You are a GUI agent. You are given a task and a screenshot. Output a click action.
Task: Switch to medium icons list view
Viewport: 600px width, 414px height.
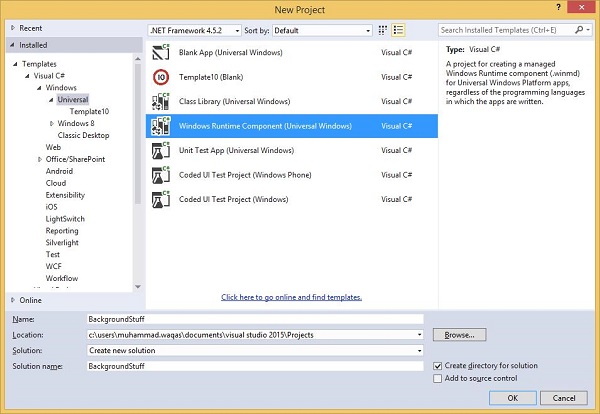[x=398, y=30]
